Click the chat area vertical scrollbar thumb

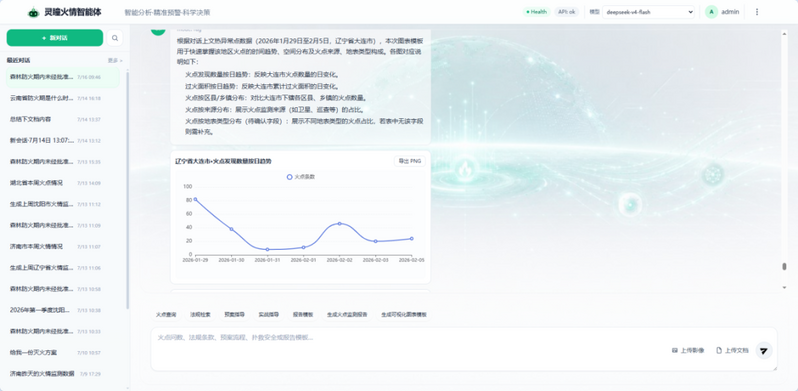[x=784, y=267]
